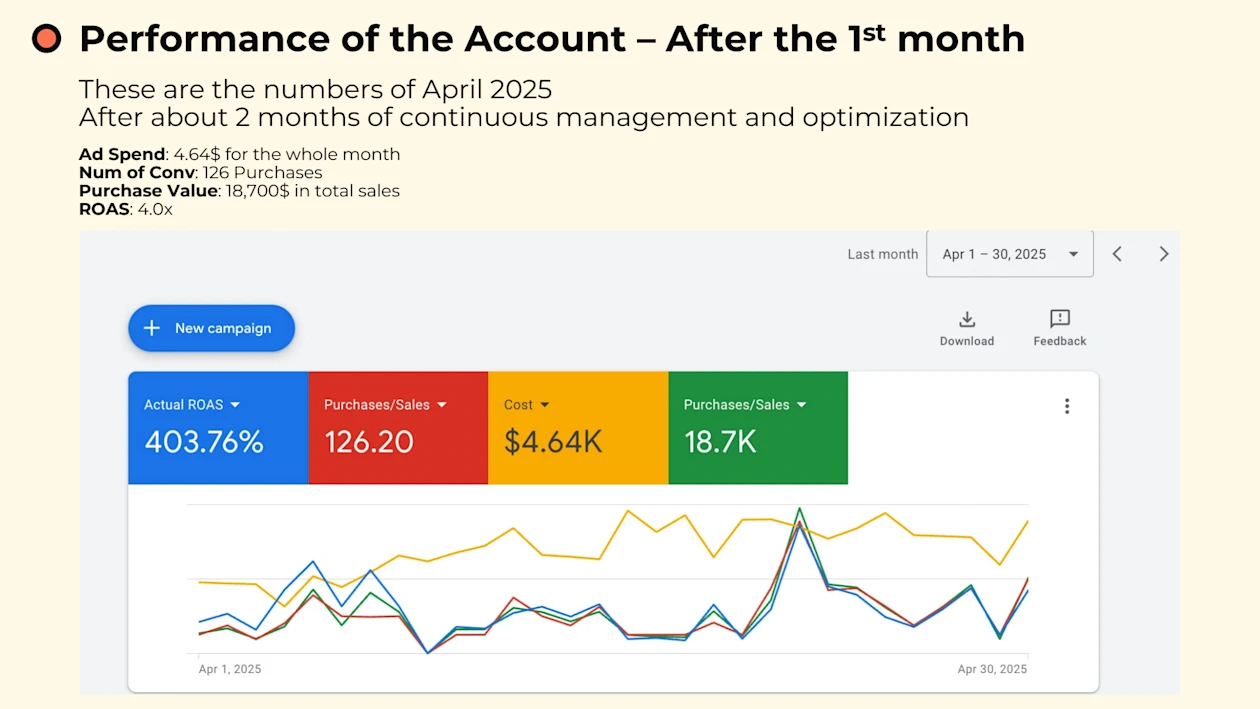
Task: Open the Feedback icon
Action: click(1059, 319)
